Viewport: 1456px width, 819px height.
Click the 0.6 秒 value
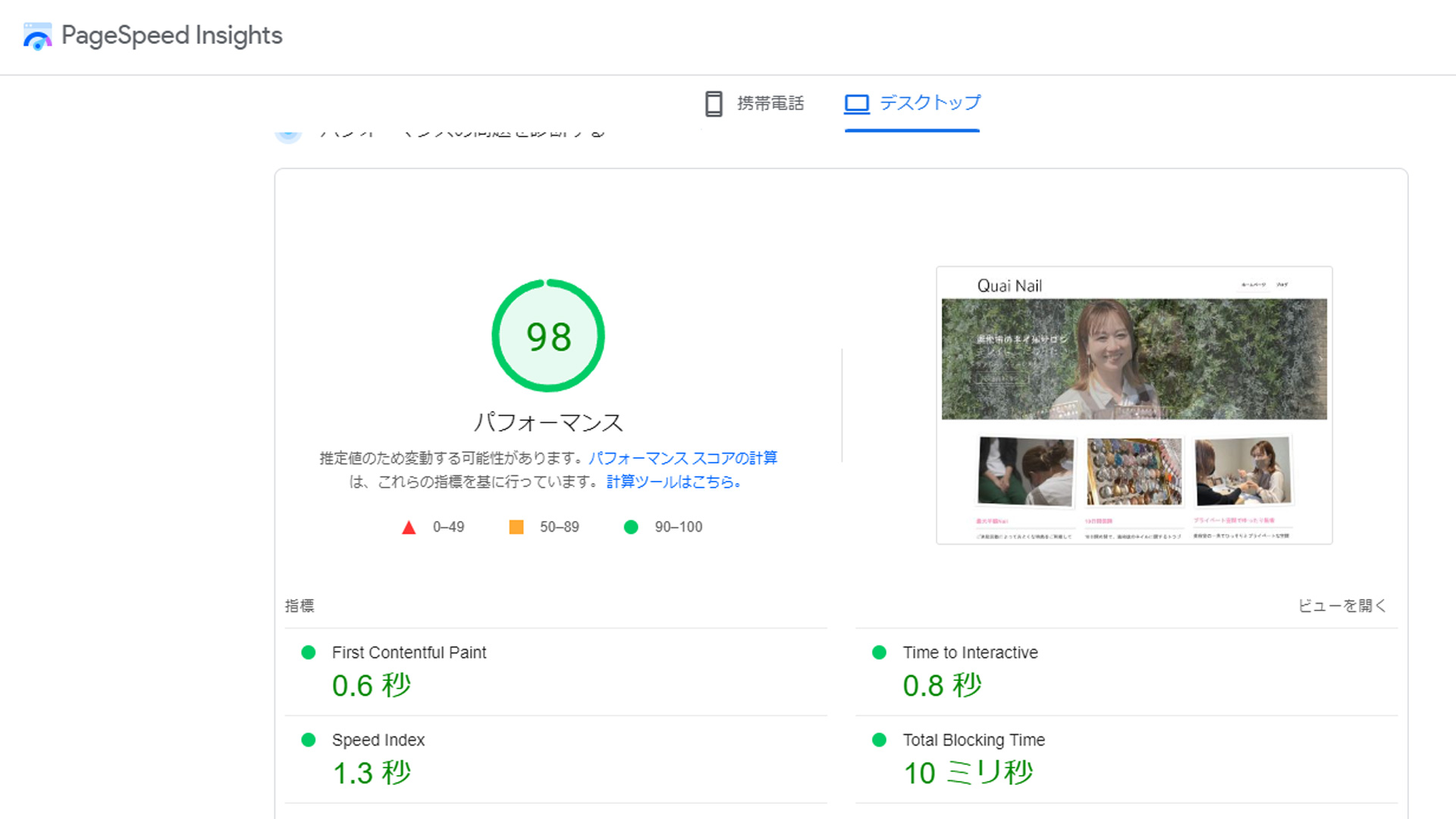point(372,686)
